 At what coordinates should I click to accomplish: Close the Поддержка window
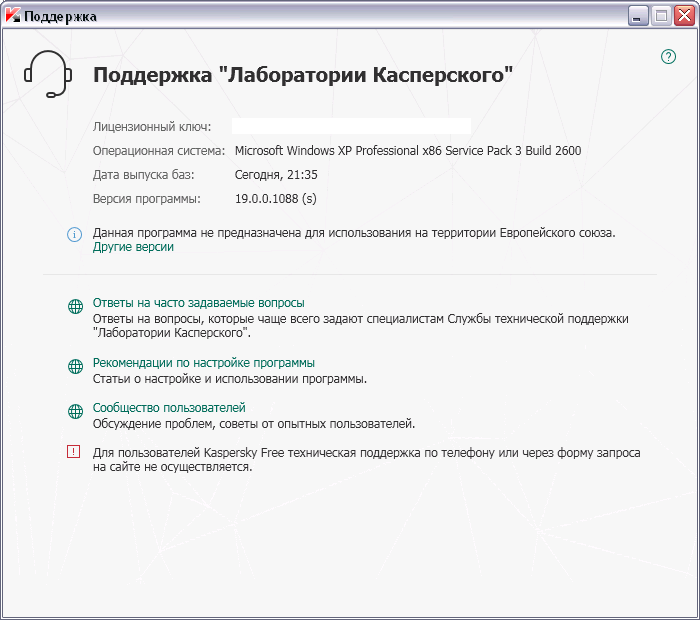click(684, 15)
